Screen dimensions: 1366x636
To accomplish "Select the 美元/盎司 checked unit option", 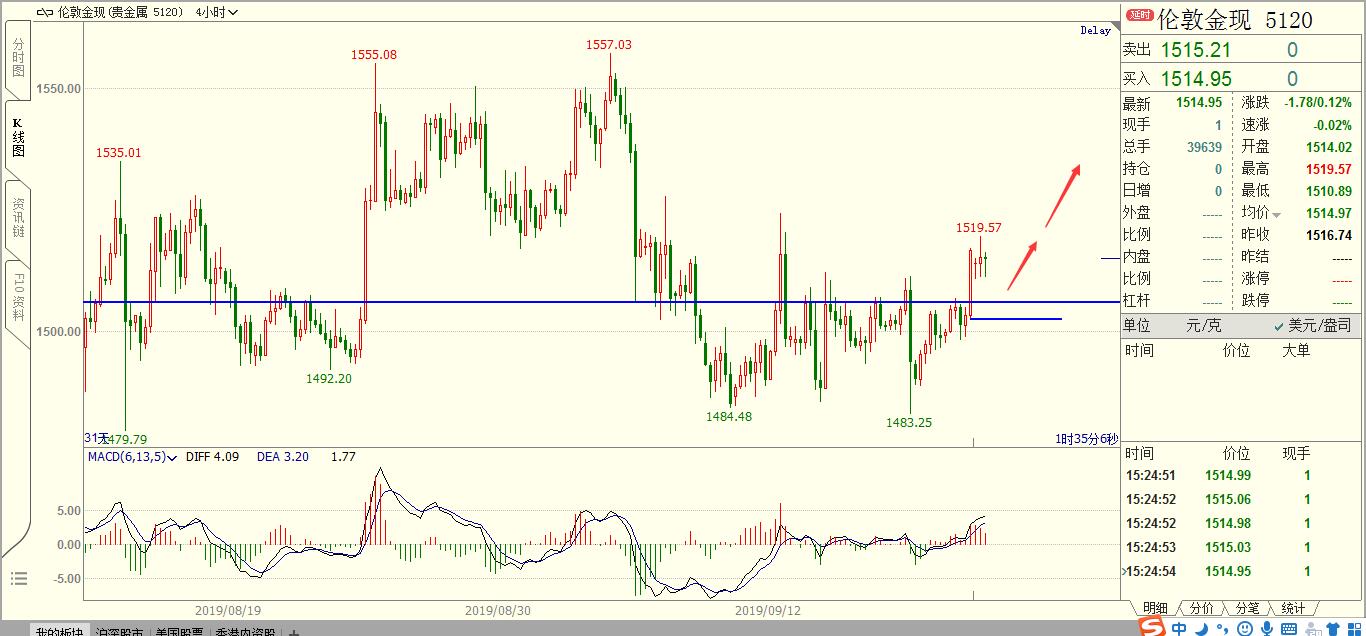I will click(x=1312, y=325).
